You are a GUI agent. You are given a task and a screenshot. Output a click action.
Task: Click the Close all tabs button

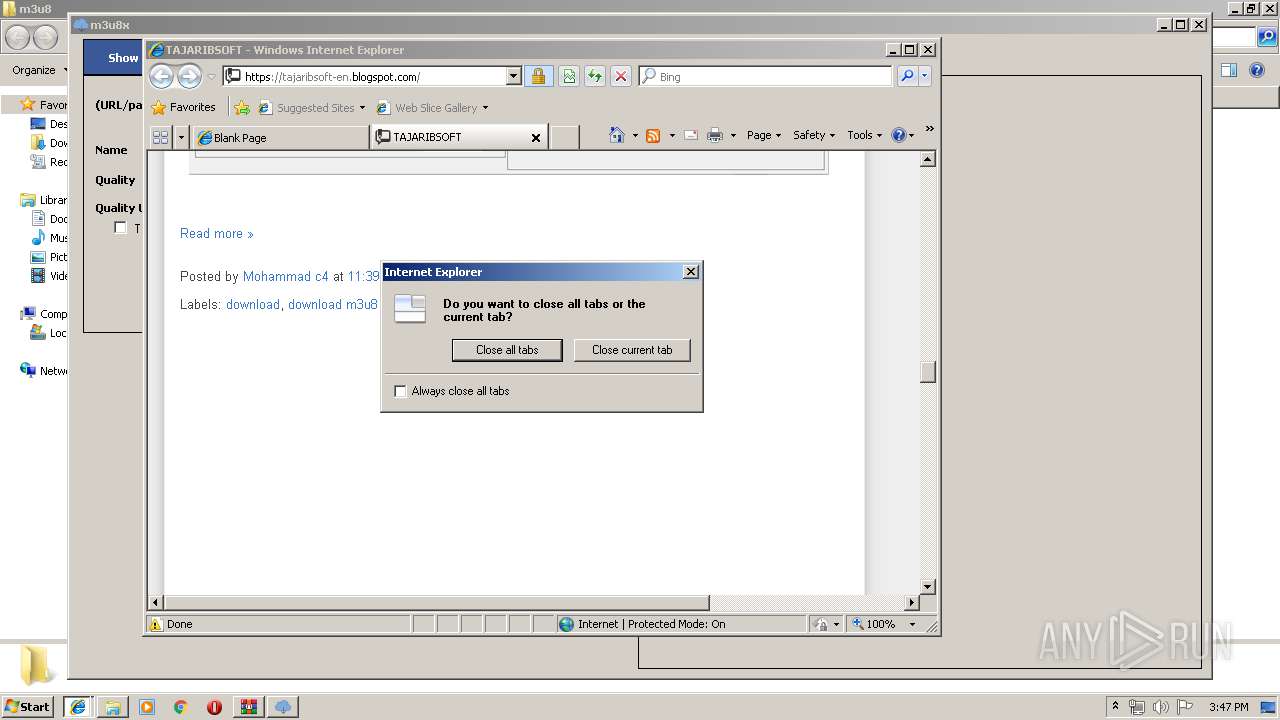[507, 350]
